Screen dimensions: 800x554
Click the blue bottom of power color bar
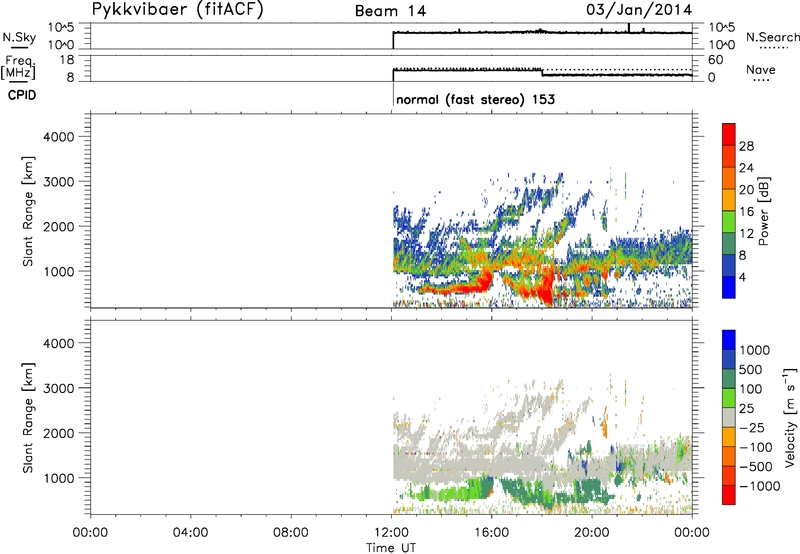[729, 287]
